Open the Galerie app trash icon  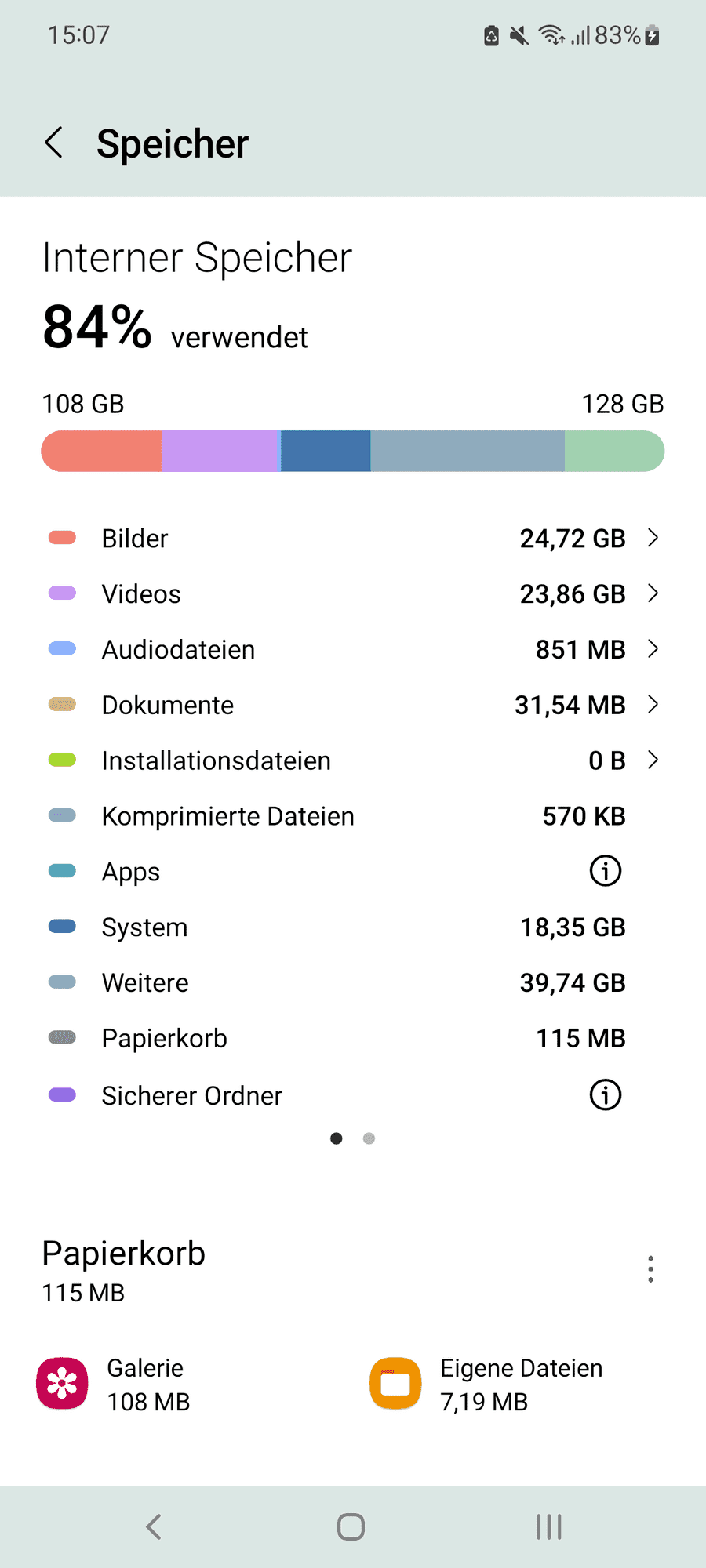(62, 1384)
